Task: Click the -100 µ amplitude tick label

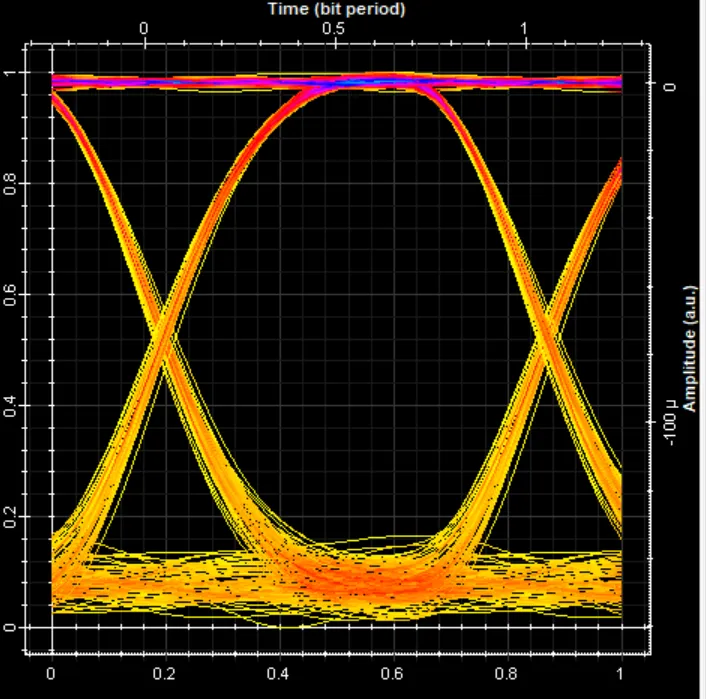Action: coord(670,422)
